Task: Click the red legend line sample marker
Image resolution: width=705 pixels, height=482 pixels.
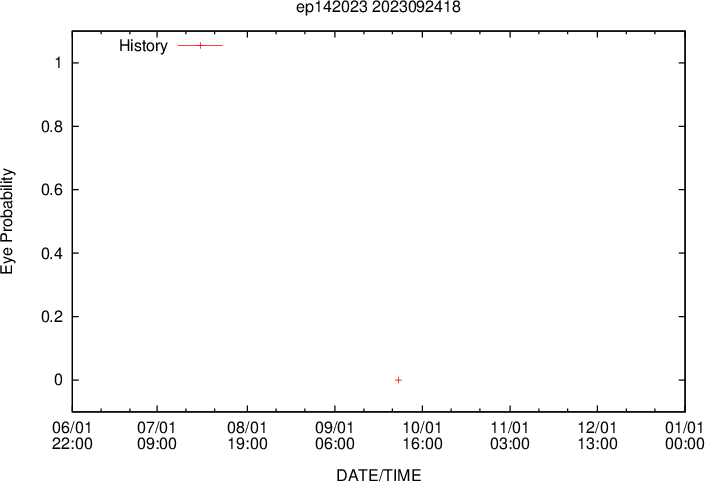Action: 201,45
